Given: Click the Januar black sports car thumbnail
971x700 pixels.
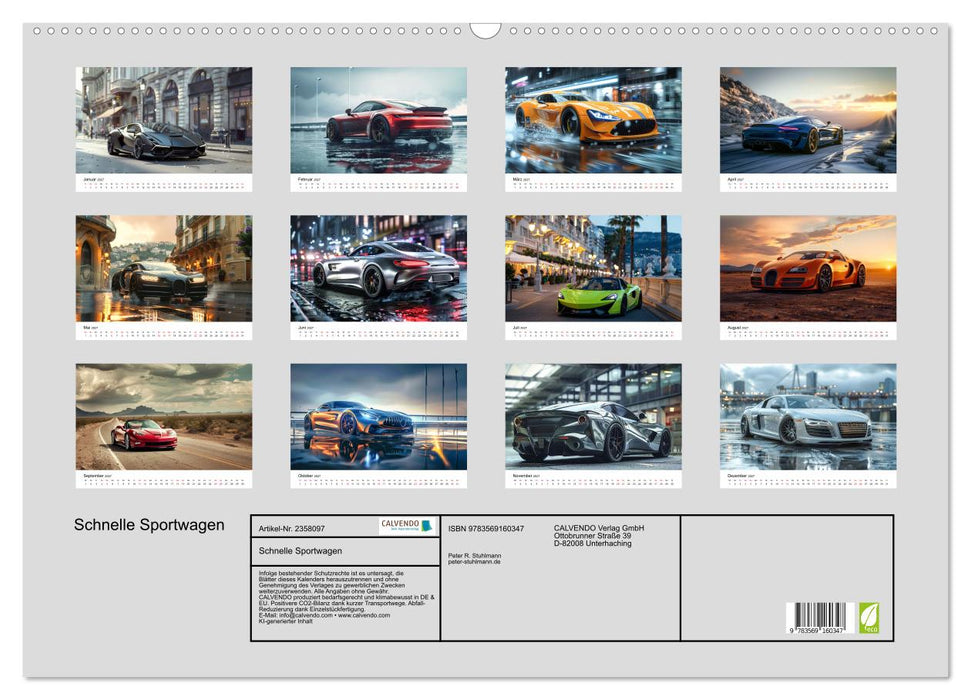Looking at the screenshot, I should tap(163, 120).
